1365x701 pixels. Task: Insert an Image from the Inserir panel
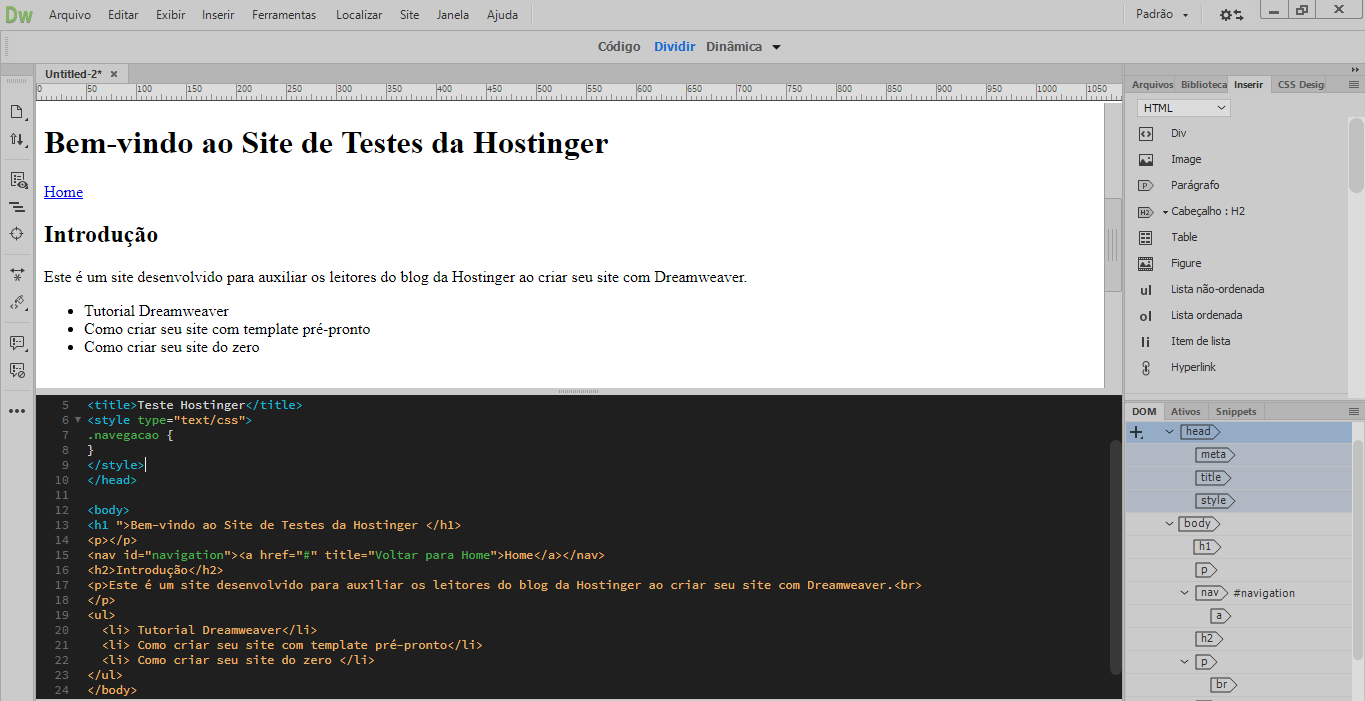pyautogui.click(x=1183, y=158)
